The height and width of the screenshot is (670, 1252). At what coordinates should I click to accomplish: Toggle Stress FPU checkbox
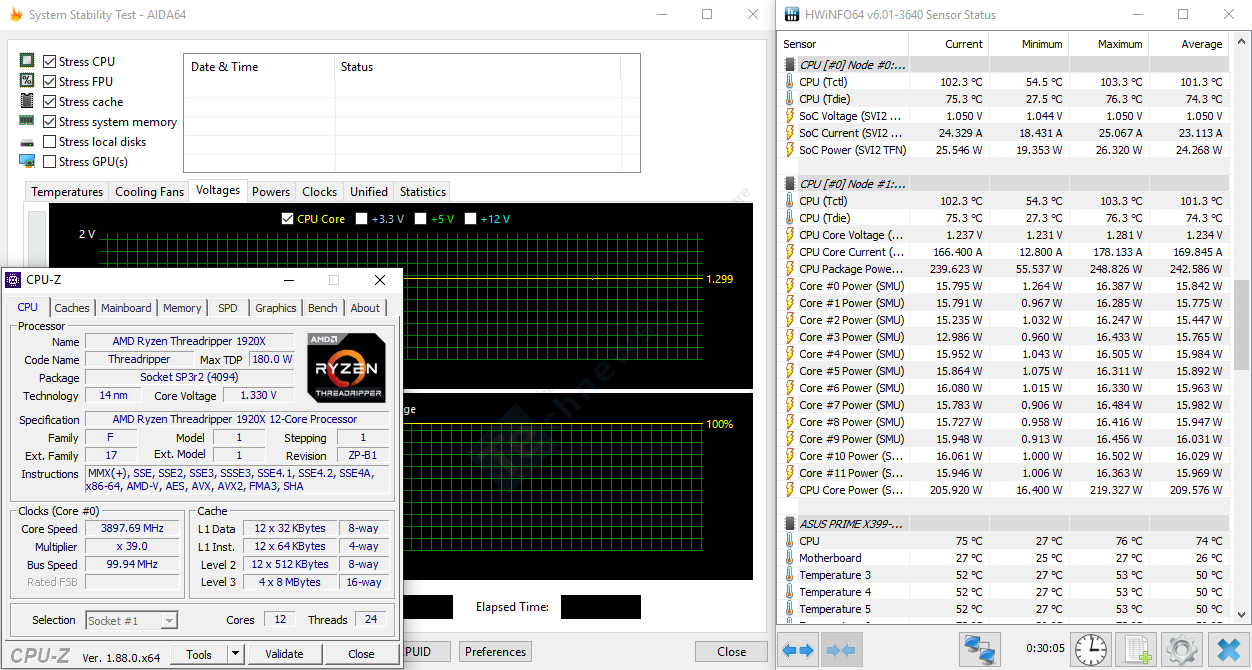pos(49,81)
